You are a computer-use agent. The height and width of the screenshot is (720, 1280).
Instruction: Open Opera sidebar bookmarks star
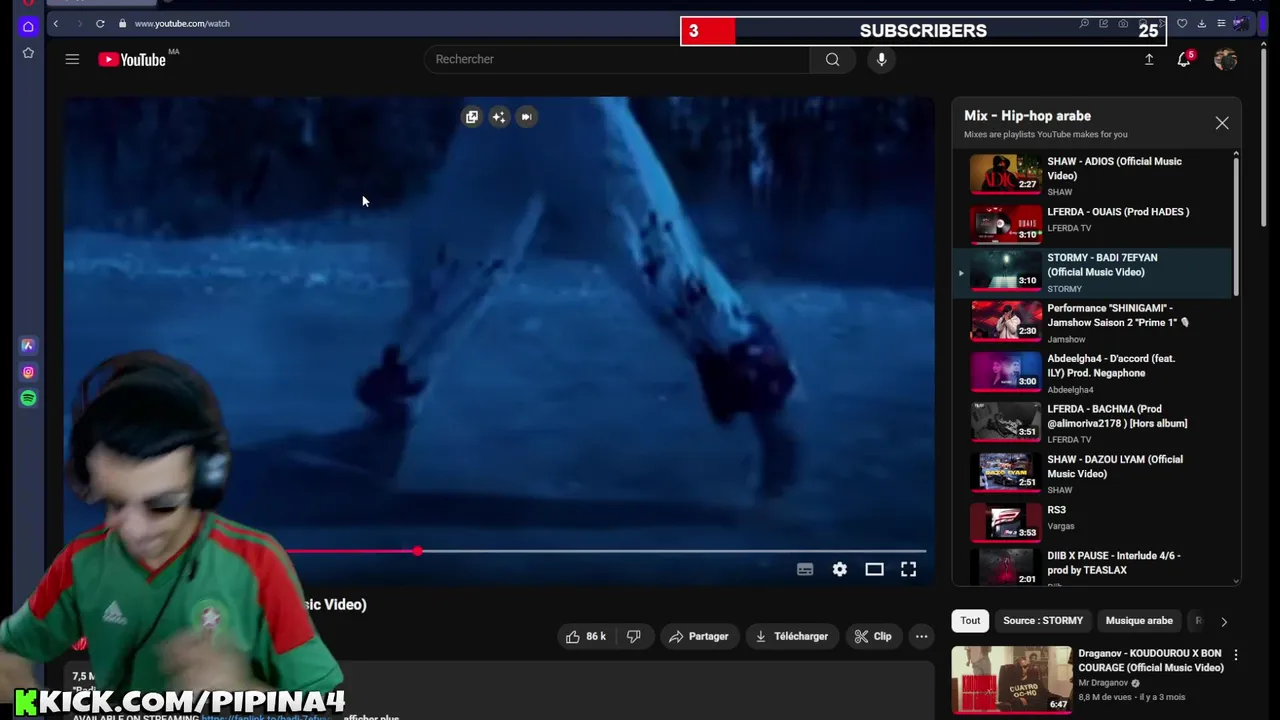pyautogui.click(x=28, y=52)
